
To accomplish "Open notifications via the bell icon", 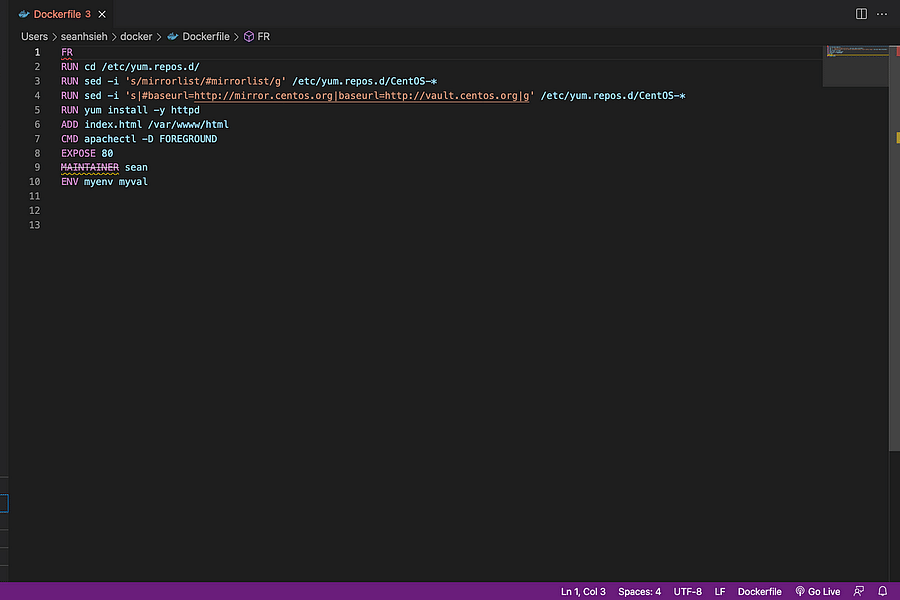I will pyautogui.click(x=882, y=591).
